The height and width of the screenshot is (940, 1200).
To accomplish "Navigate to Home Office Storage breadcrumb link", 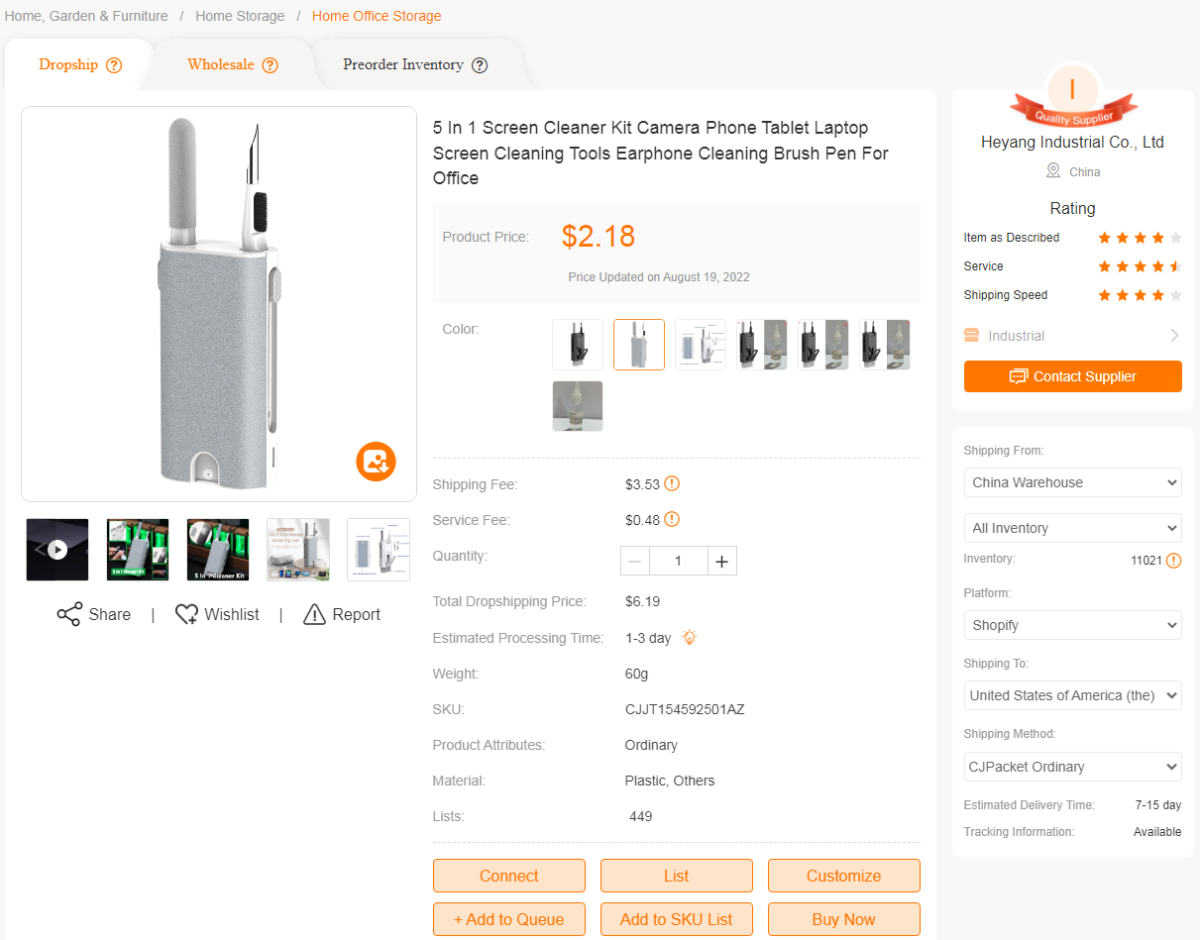I will coord(376,16).
